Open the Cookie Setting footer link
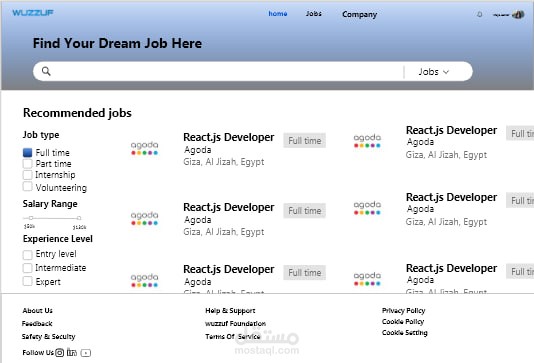The image size is (534, 363). tap(405, 332)
